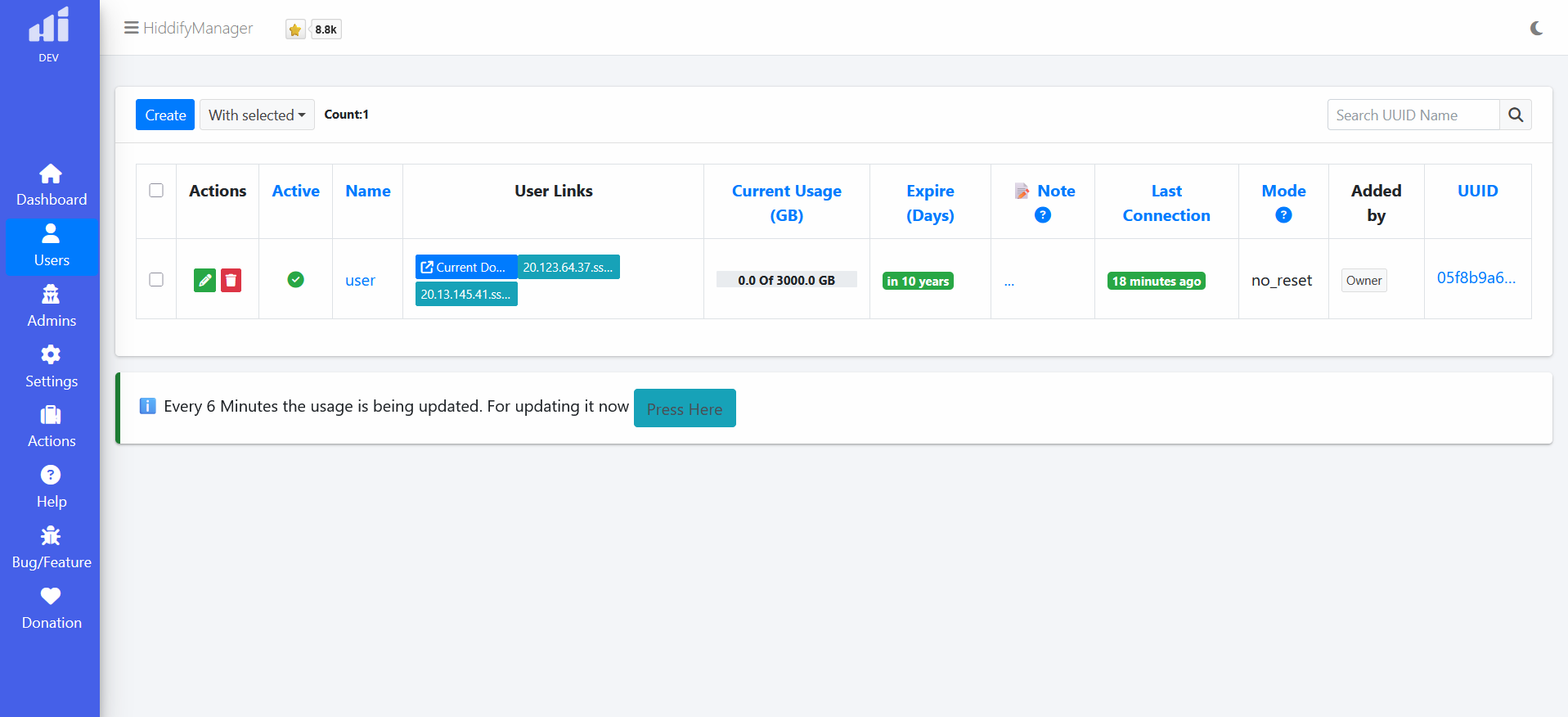The width and height of the screenshot is (1568, 717).
Task: Tick the checkbox for the user row
Action: click(x=156, y=279)
